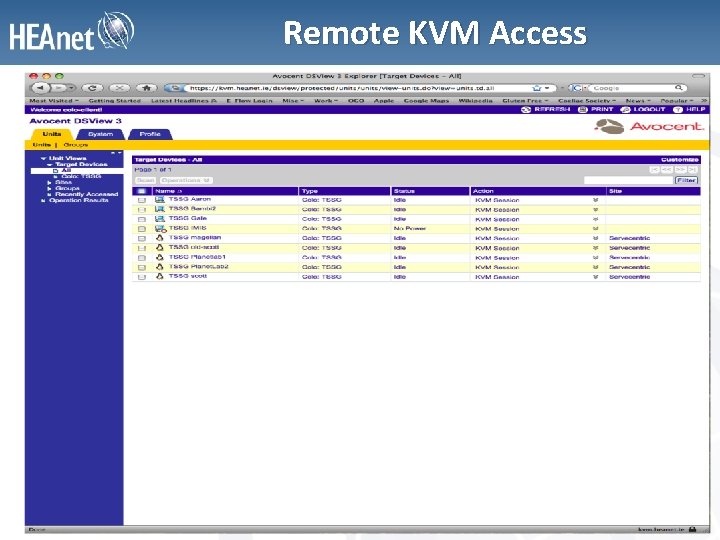Image resolution: width=720 pixels, height=540 pixels.
Task: Sort by the Status column header
Action: (x=404, y=191)
